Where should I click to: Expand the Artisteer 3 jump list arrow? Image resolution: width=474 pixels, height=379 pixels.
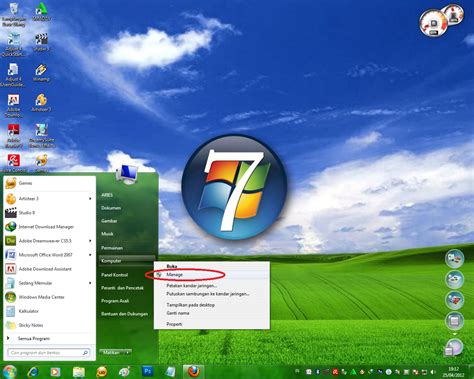pyautogui.click(x=90, y=199)
